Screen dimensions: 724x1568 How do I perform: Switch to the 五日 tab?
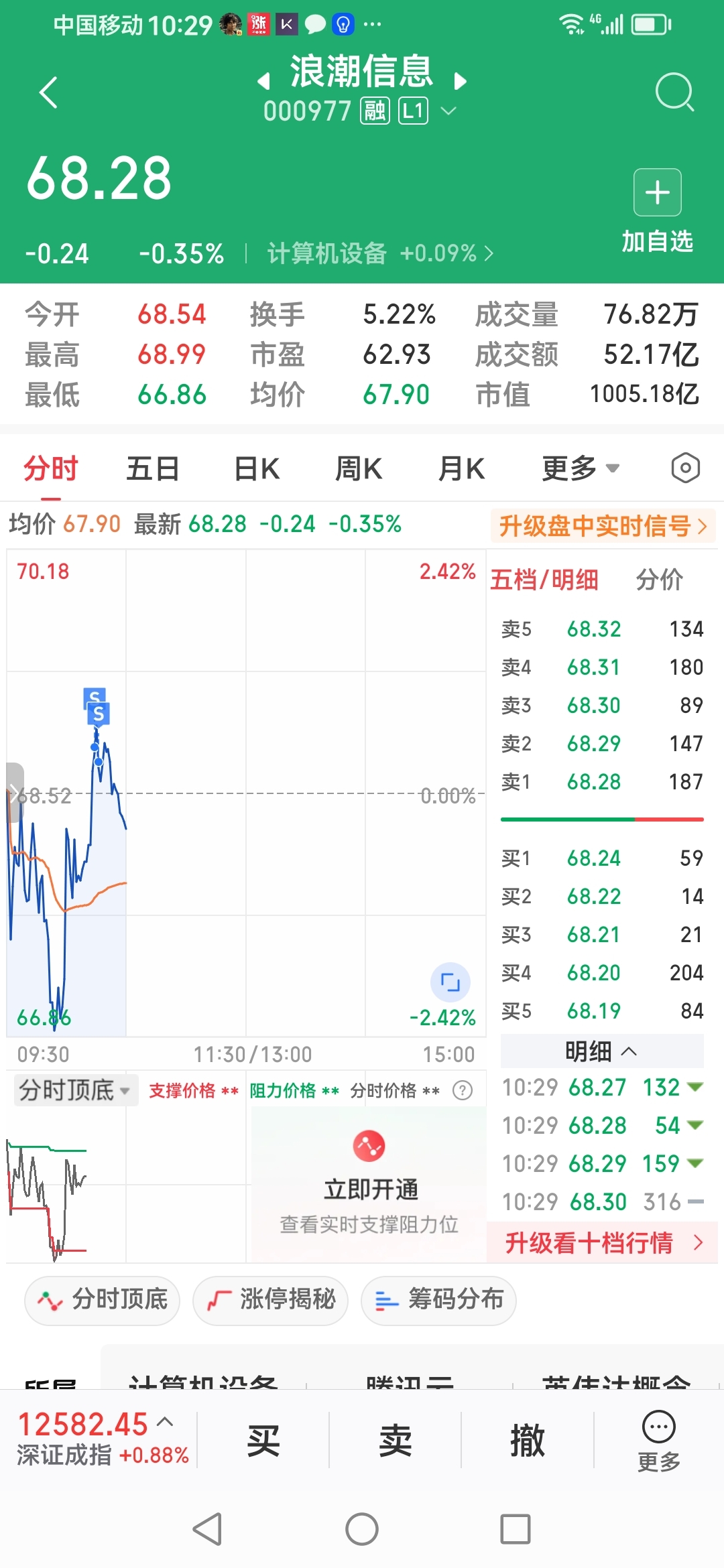[153, 468]
